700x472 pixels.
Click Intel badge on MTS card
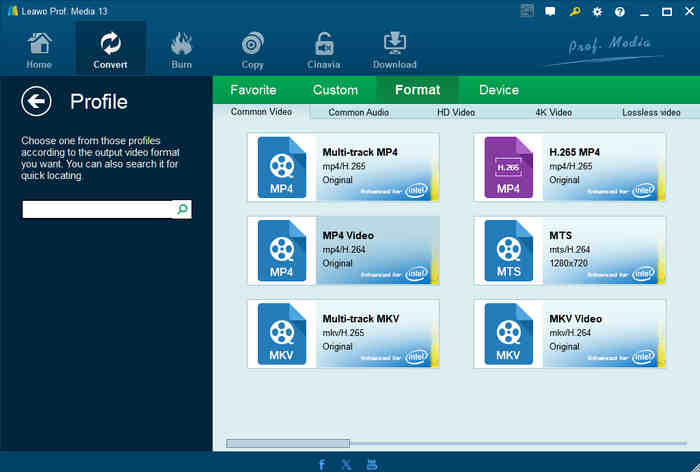click(x=643, y=274)
